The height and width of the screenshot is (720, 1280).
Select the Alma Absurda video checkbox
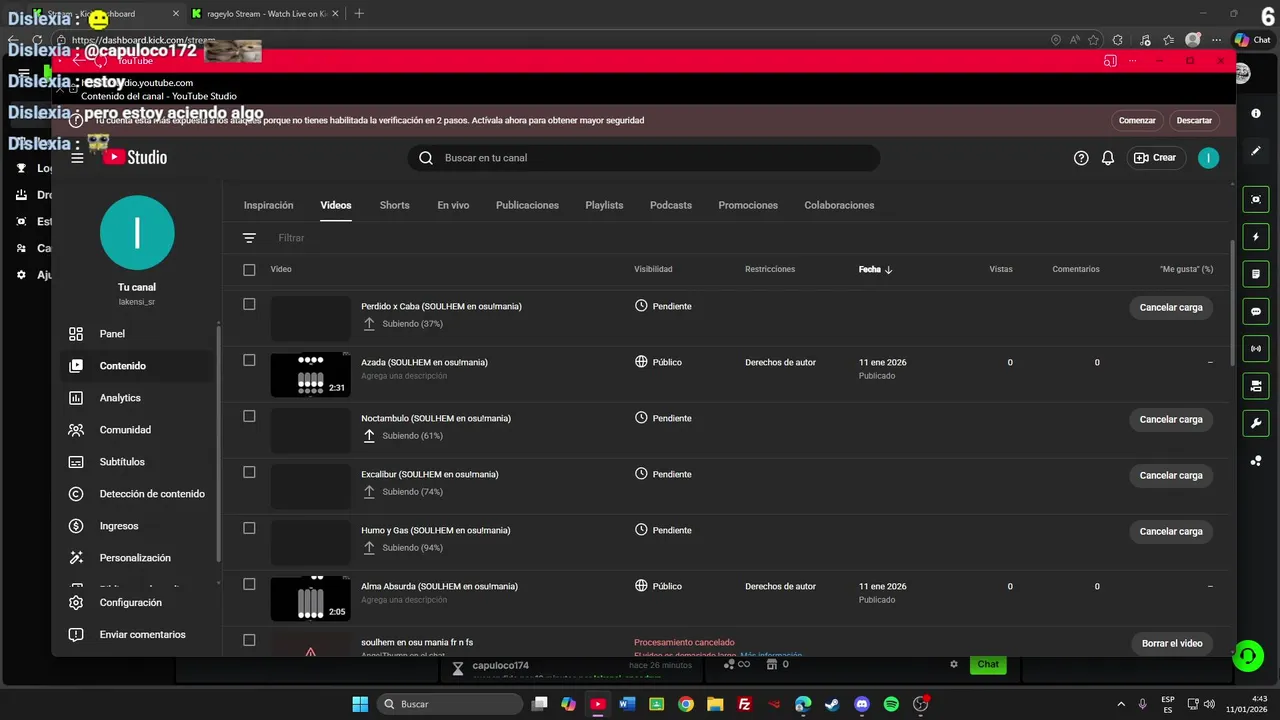coord(249,584)
